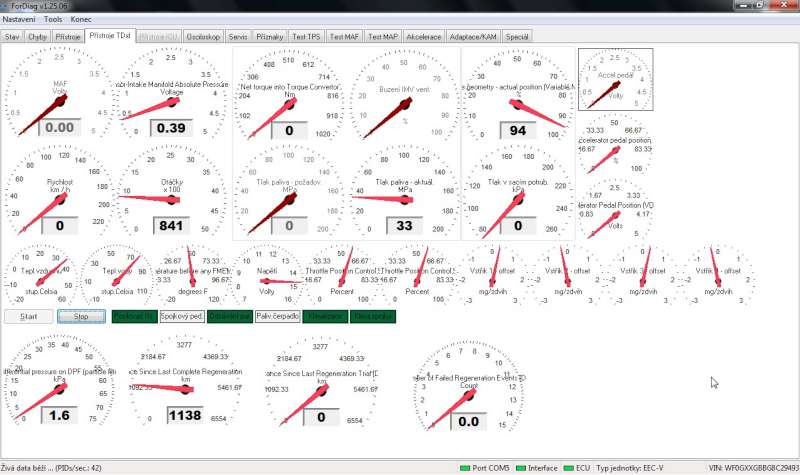Viewport: 800px width, 475px height.
Task: Click the MAF Volty gauge
Action: (60, 95)
